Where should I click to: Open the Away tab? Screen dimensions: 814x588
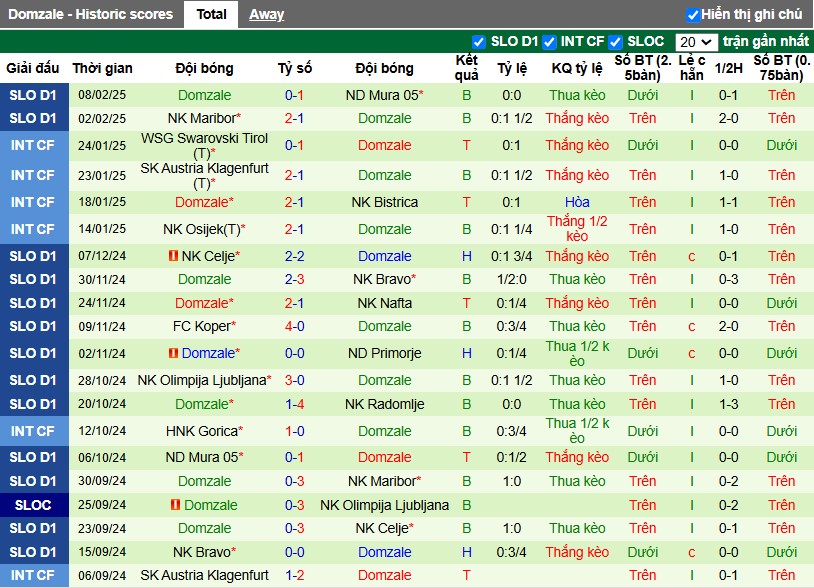pos(266,15)
